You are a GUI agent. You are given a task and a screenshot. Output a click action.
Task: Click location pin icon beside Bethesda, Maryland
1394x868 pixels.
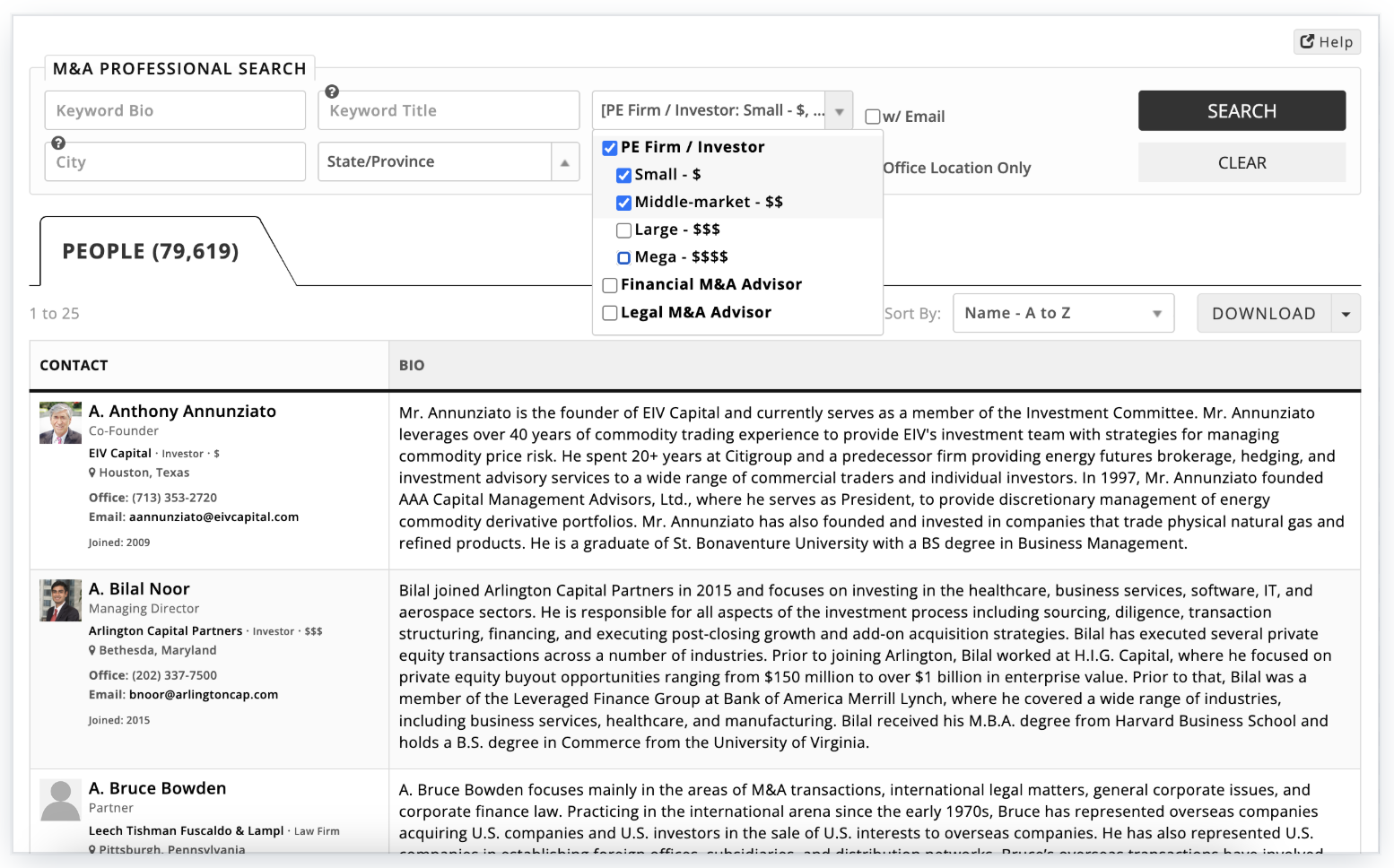(x=92, y=650)
